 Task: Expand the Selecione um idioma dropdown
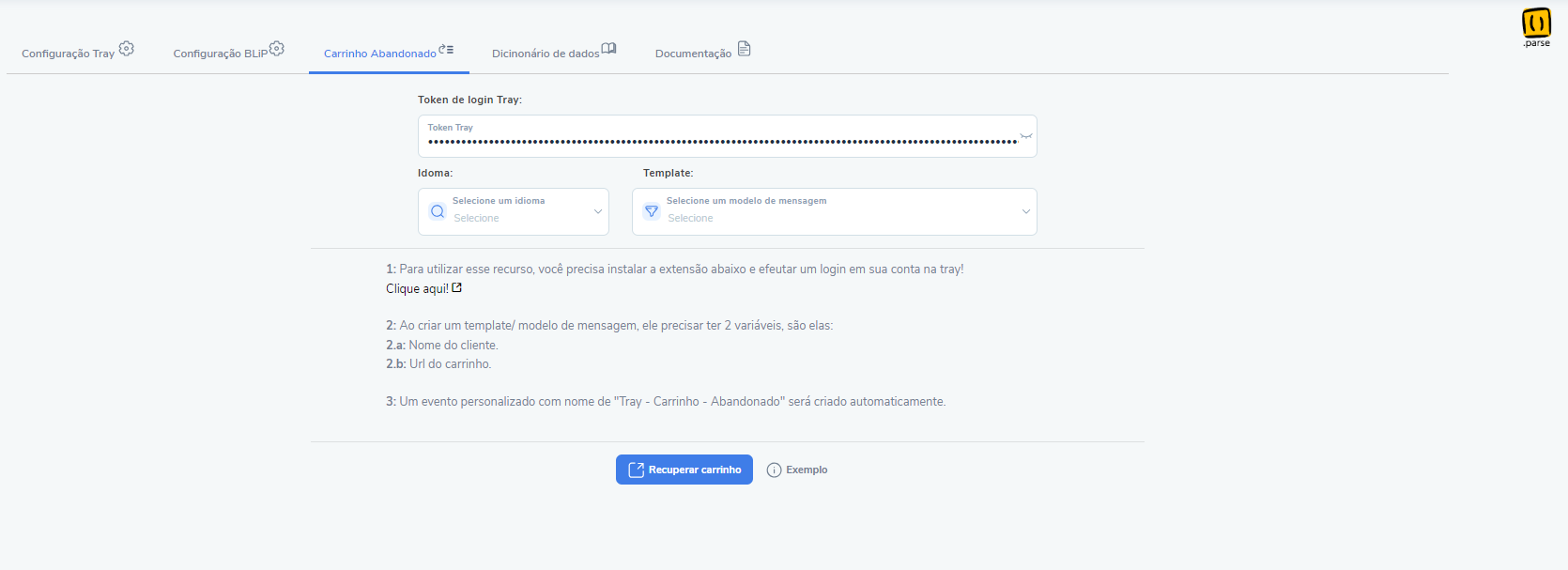514,211
